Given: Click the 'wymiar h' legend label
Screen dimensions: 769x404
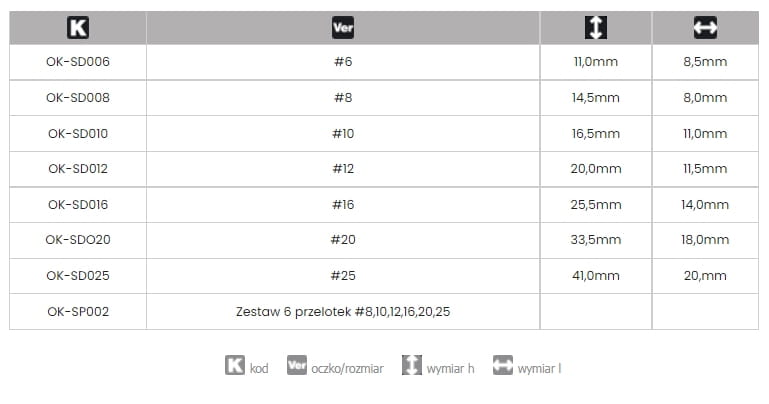Looking at the screenshot, I should tap(450, 368).
